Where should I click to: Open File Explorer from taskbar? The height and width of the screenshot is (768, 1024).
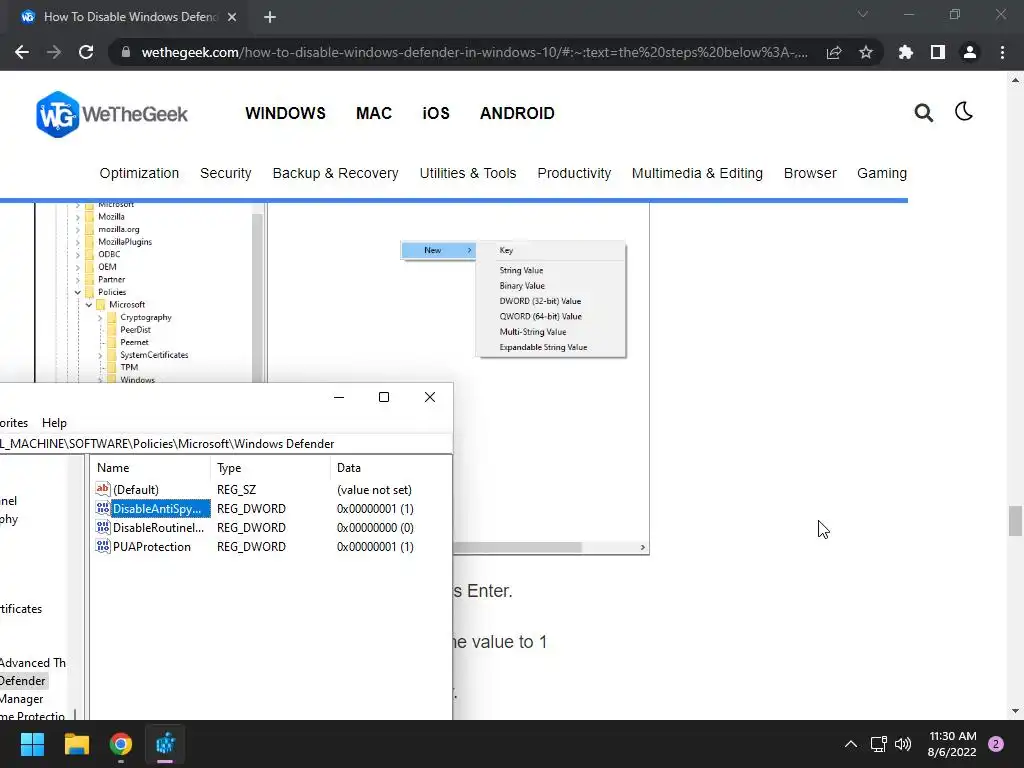76,744
